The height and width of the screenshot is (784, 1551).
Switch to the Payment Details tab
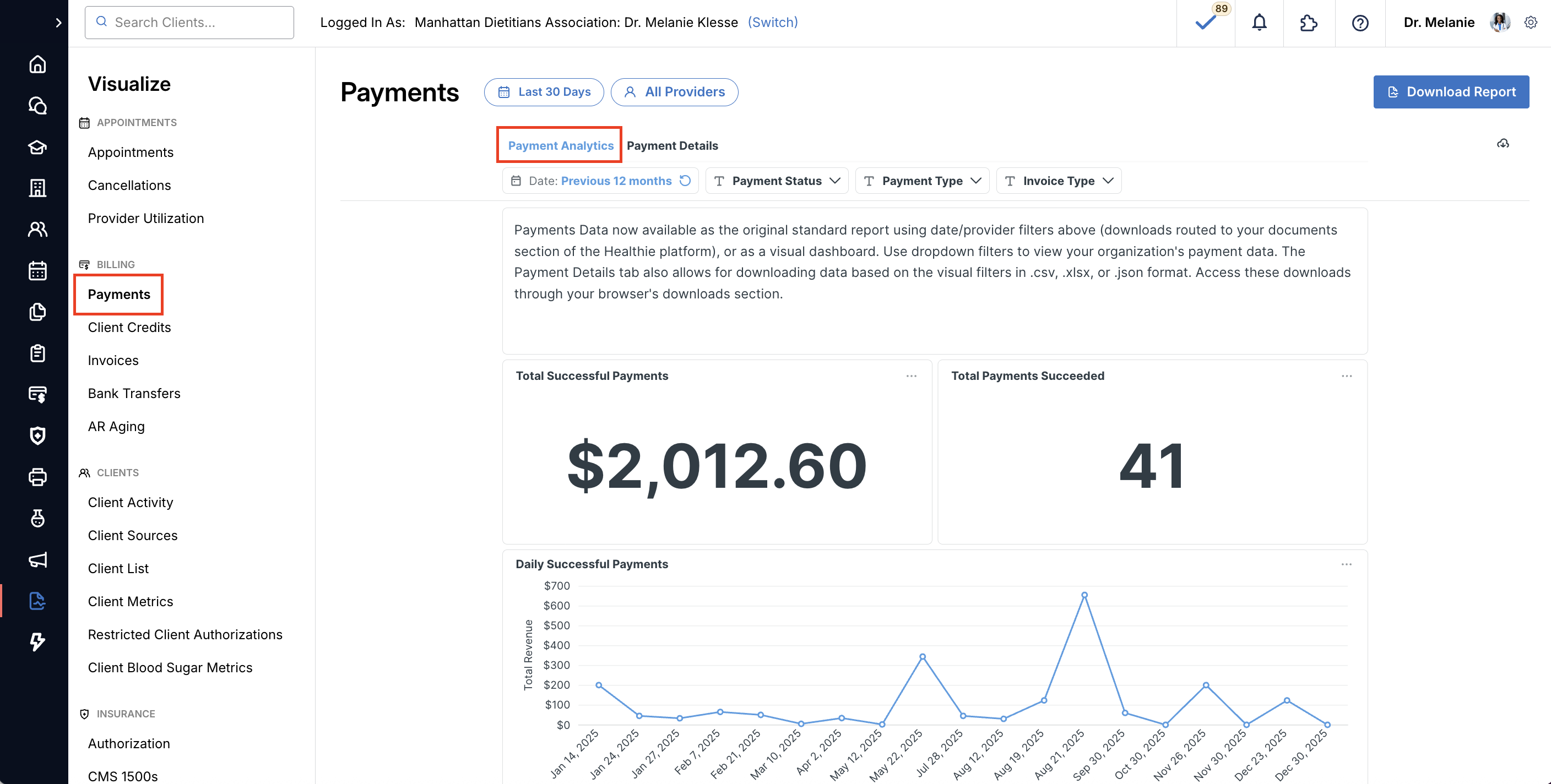click(672, 145)
